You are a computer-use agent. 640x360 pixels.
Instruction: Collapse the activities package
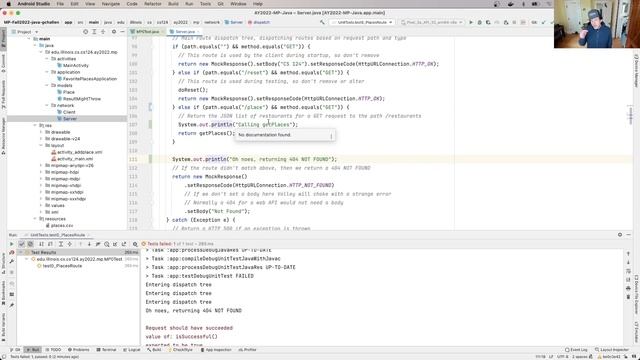coord(47,59)
